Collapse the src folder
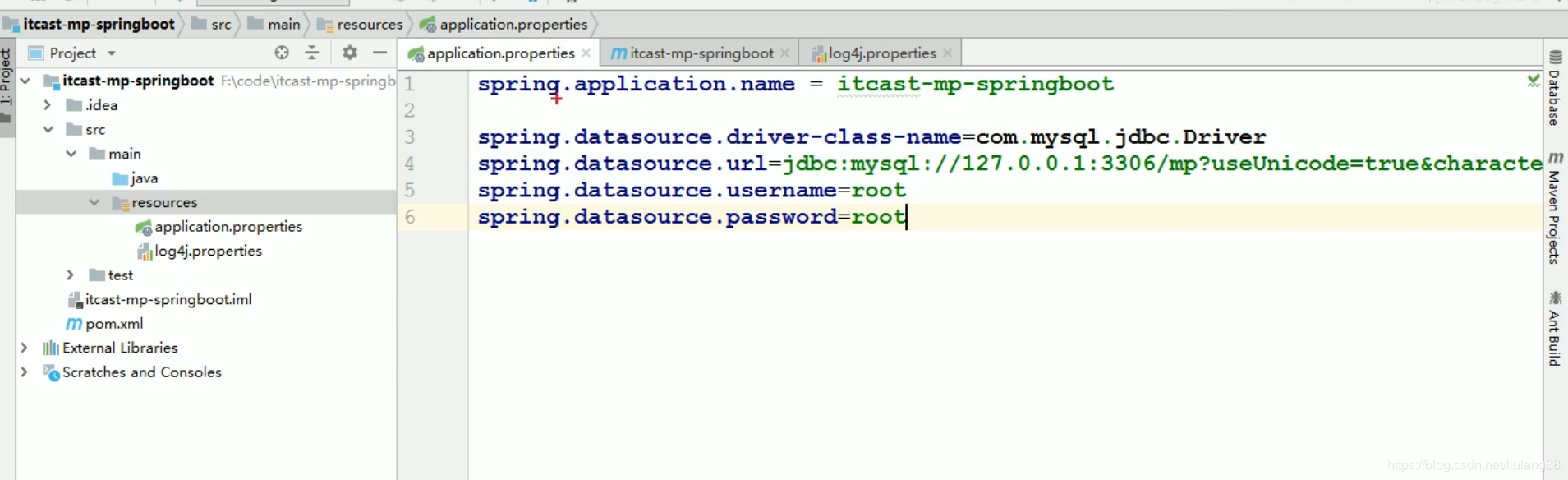Screen dimensions: 1568x480 coord(48,129)
